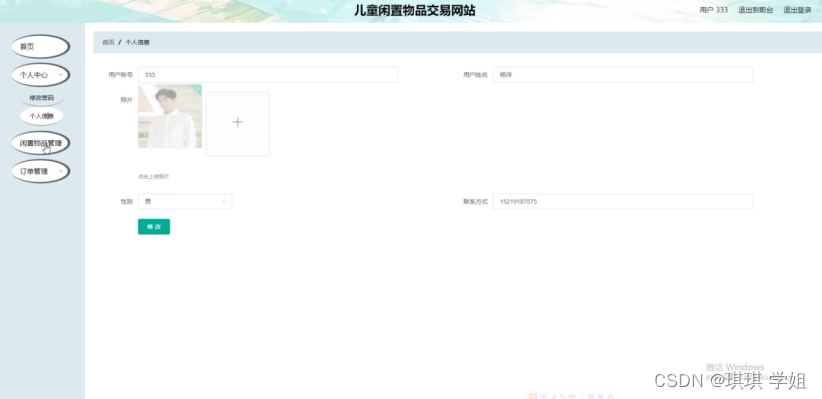822x399 pixels.
Task: Click the site title 儿童闲置物品交易网站
Action: coord(415,10)
